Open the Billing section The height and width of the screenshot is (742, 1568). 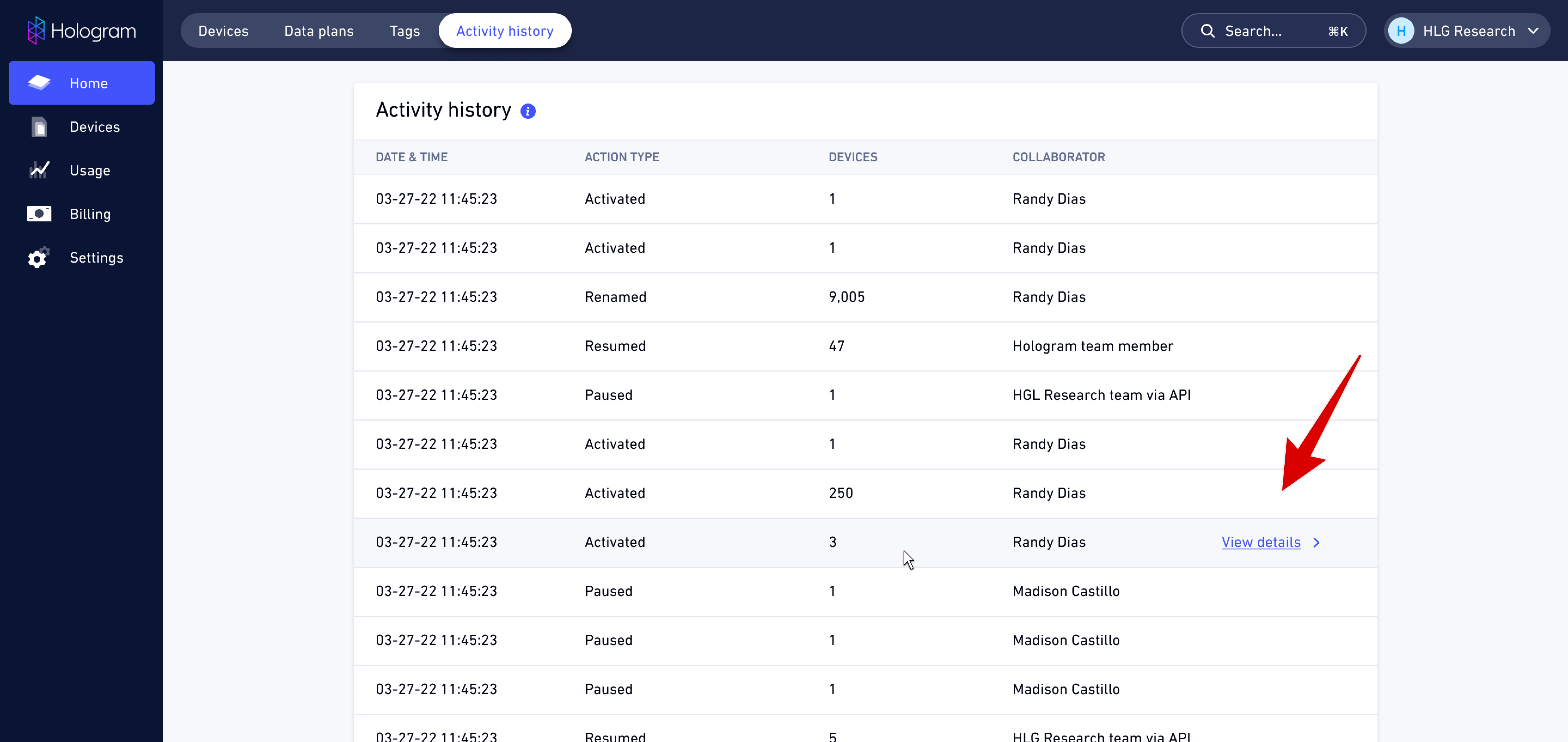pos(82,214)
